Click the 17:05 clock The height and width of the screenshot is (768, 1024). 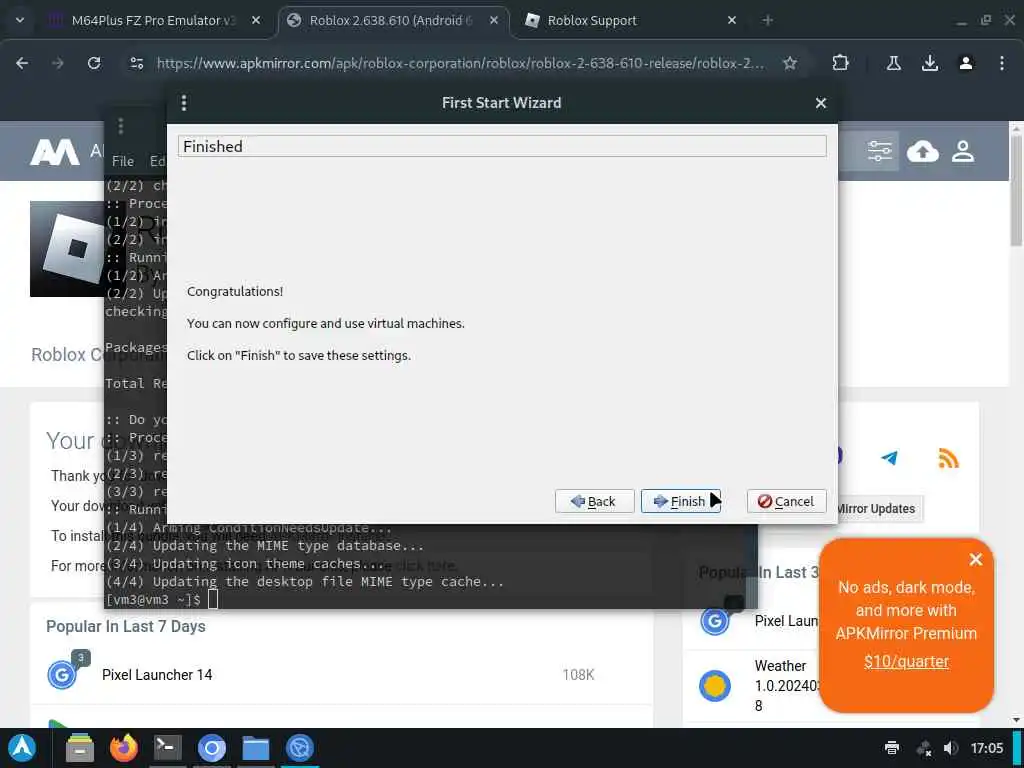pos(987,748)
